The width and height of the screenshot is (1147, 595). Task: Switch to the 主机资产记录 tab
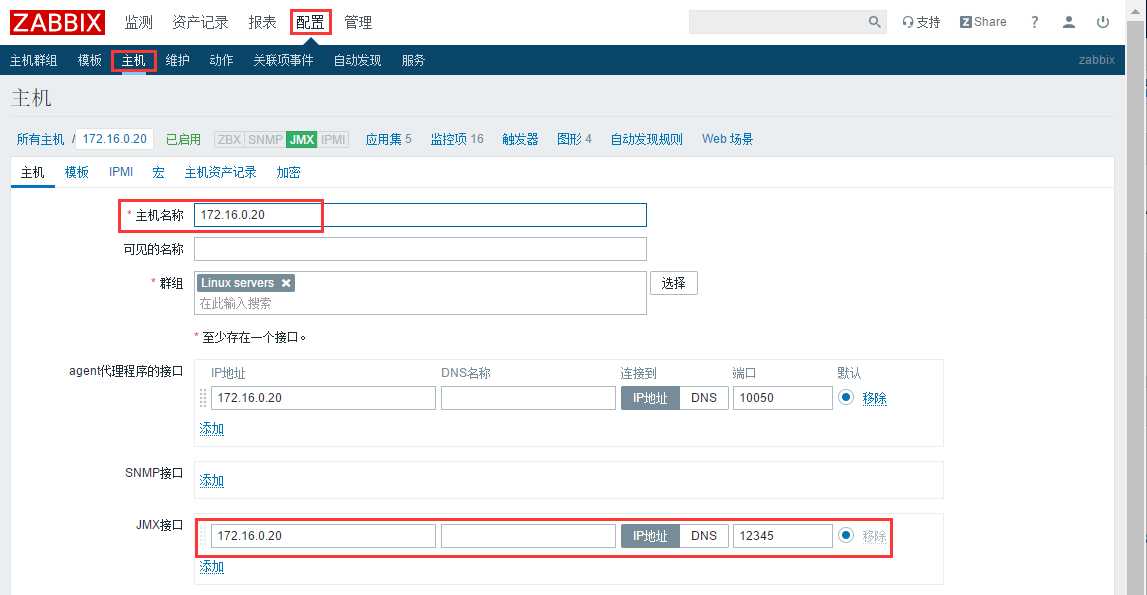click(x=220, y=173)
